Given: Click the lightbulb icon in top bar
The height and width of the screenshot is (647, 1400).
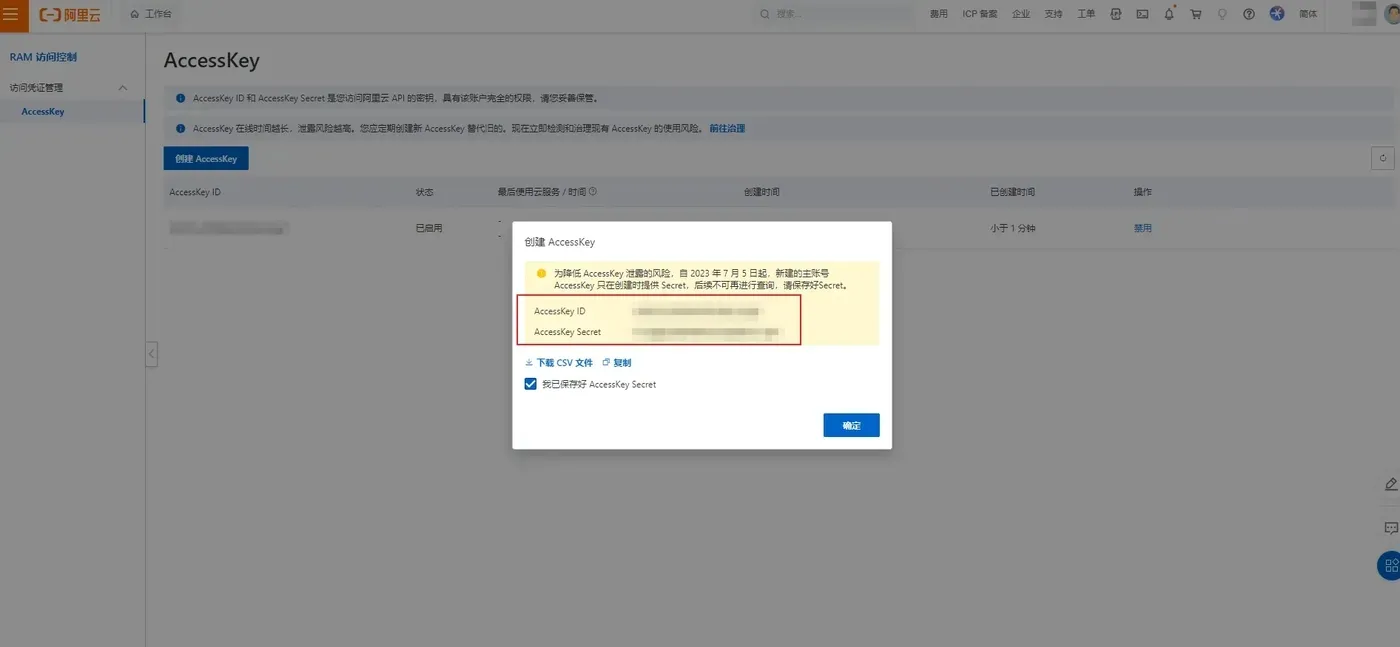Looking at the screenshot, I should [x=1222, y=14].
